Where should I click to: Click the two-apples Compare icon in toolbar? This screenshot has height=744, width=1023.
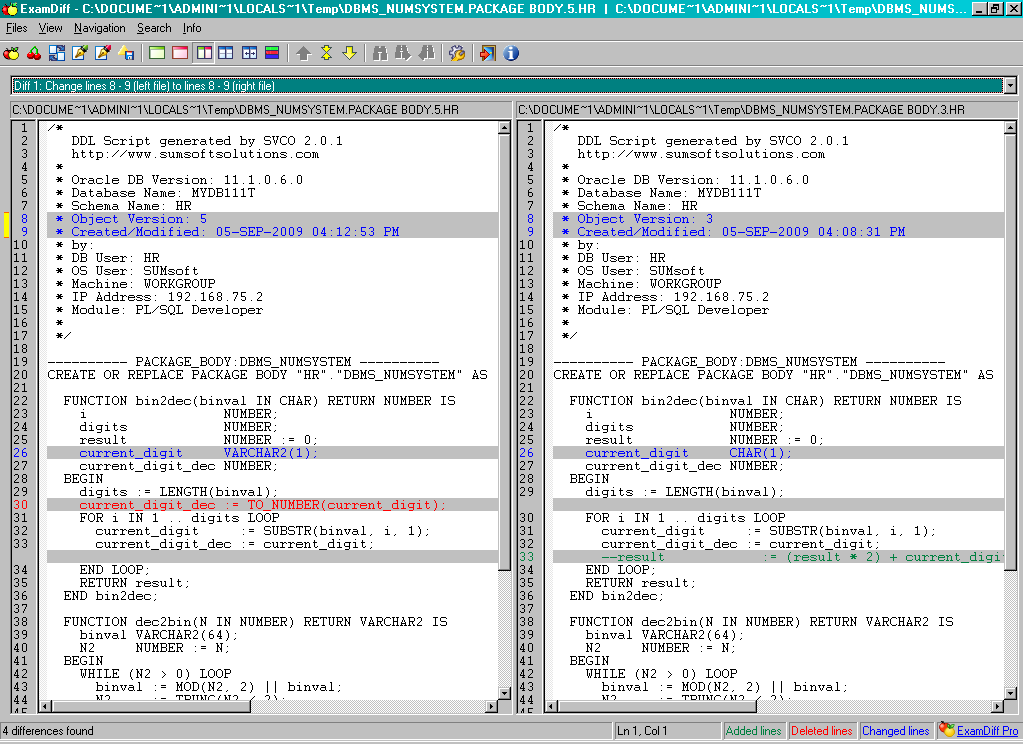click(12, 53)
